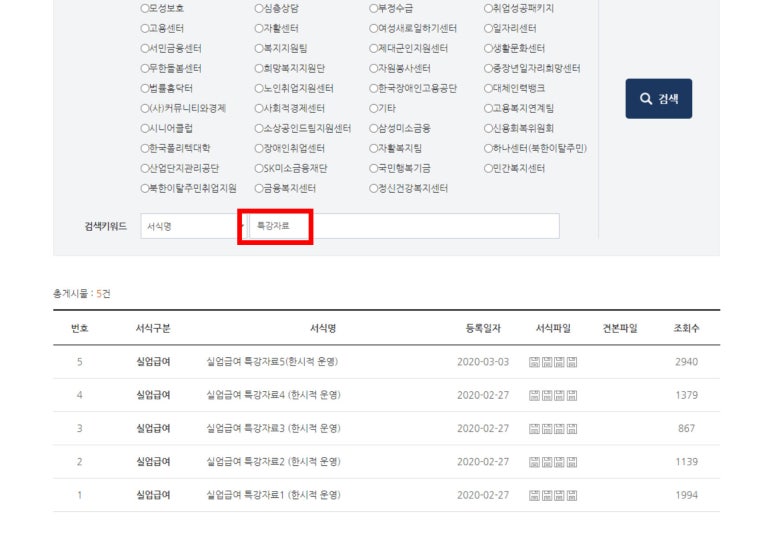Choose 민간복지센터 radio option
The width and height of the screenshot is (773, 535).
tap(488, 168)
